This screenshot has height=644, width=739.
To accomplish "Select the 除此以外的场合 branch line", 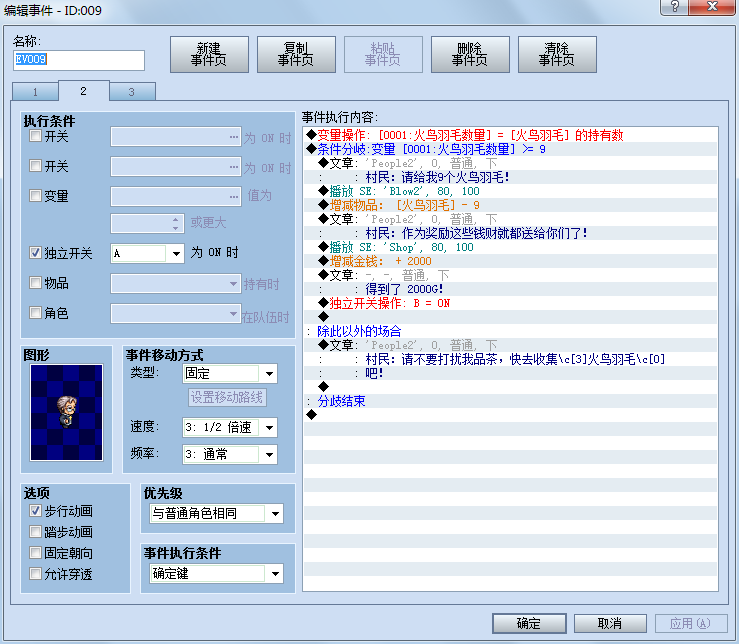I will (511, 331).
